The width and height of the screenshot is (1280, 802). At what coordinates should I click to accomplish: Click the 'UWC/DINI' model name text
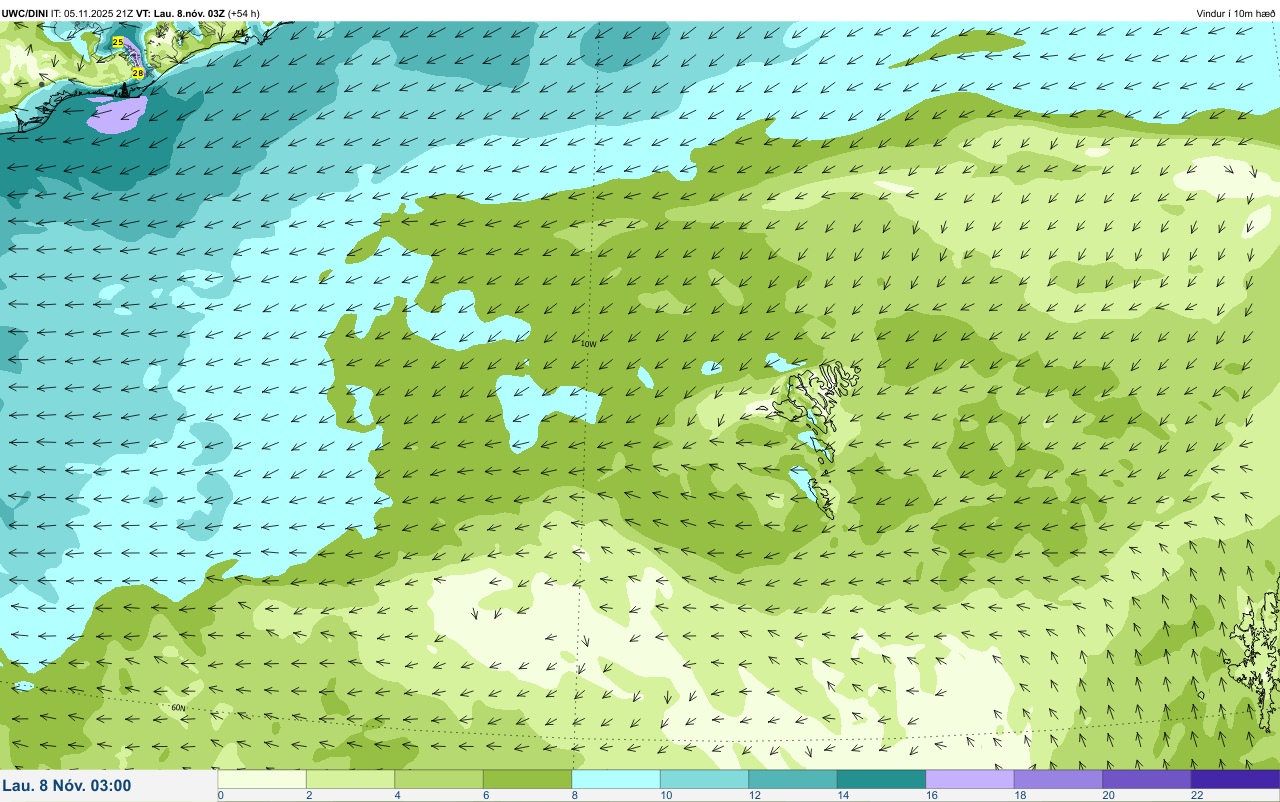25,13
